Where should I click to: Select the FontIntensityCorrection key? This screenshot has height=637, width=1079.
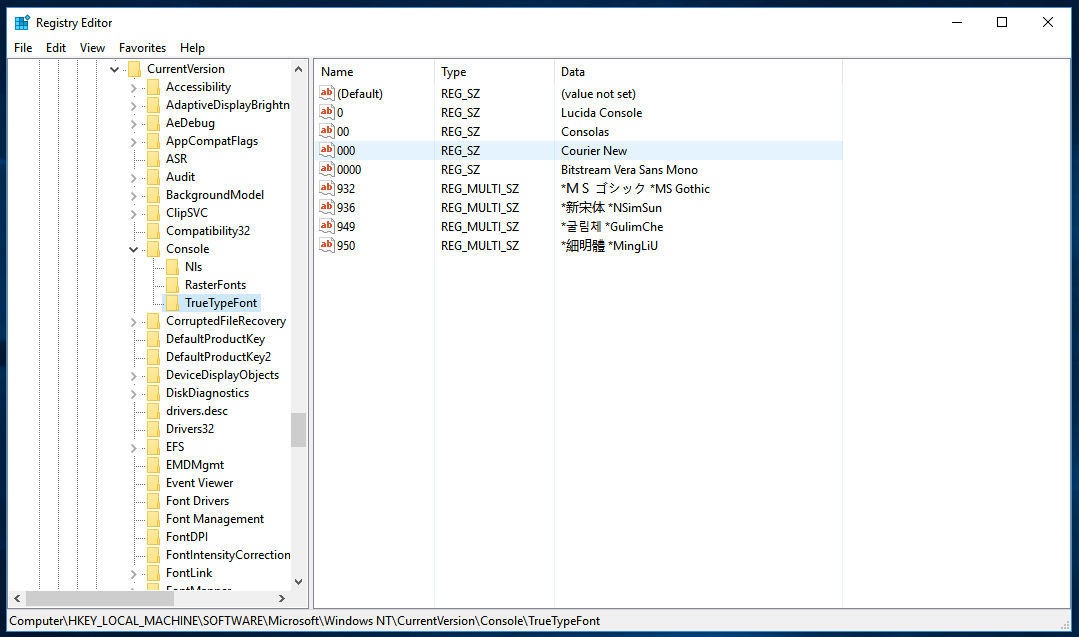[x=228, y=554]
